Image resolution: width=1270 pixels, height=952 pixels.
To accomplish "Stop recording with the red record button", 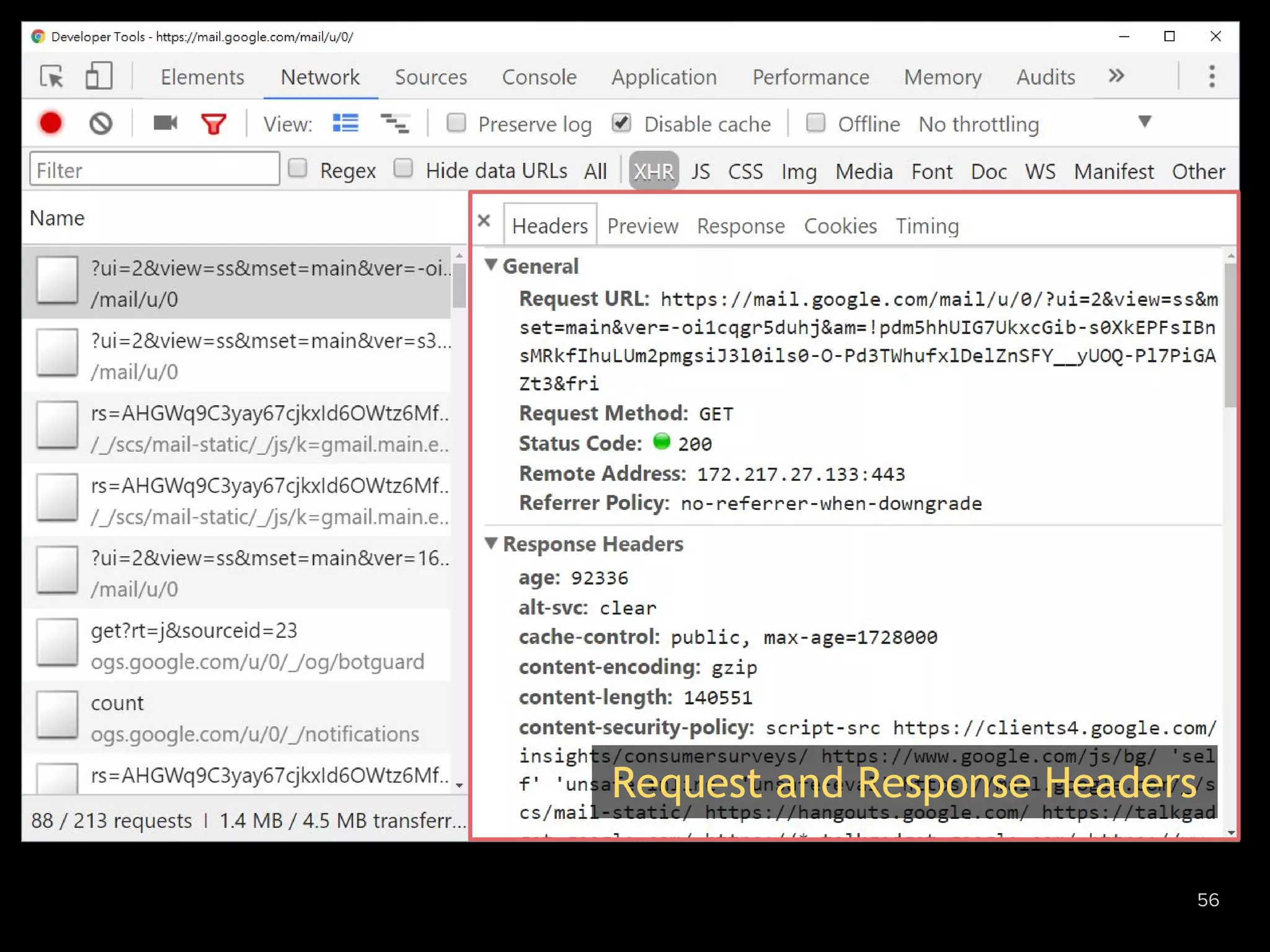I will coord(51,123).
